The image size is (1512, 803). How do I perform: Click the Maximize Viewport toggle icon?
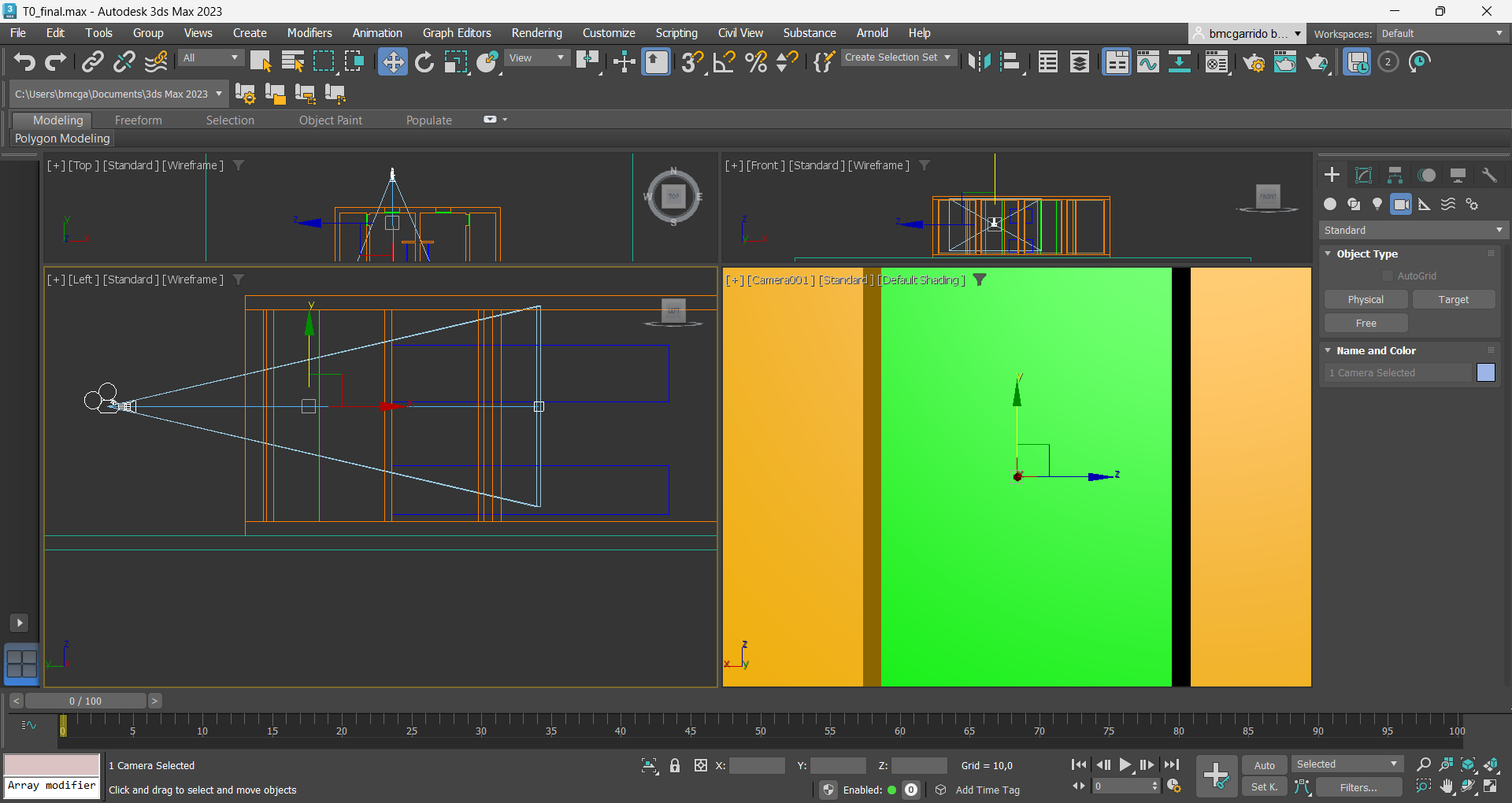click(x=1491, y=786)
